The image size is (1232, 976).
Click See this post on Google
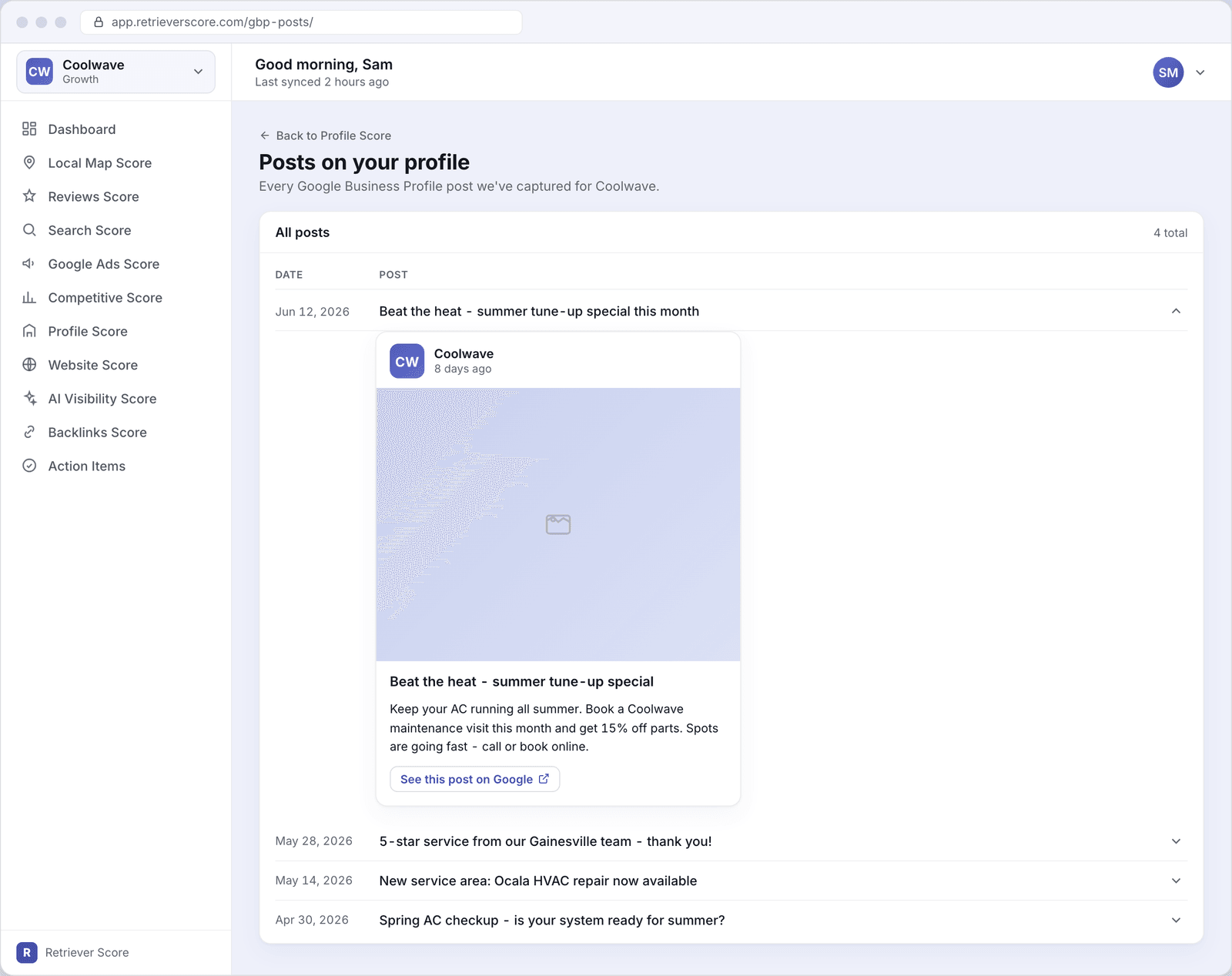[x=474, y=779]
